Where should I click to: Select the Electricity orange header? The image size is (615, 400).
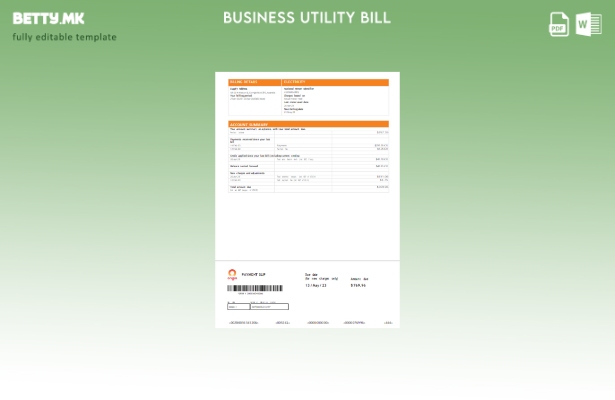(335, 82)
